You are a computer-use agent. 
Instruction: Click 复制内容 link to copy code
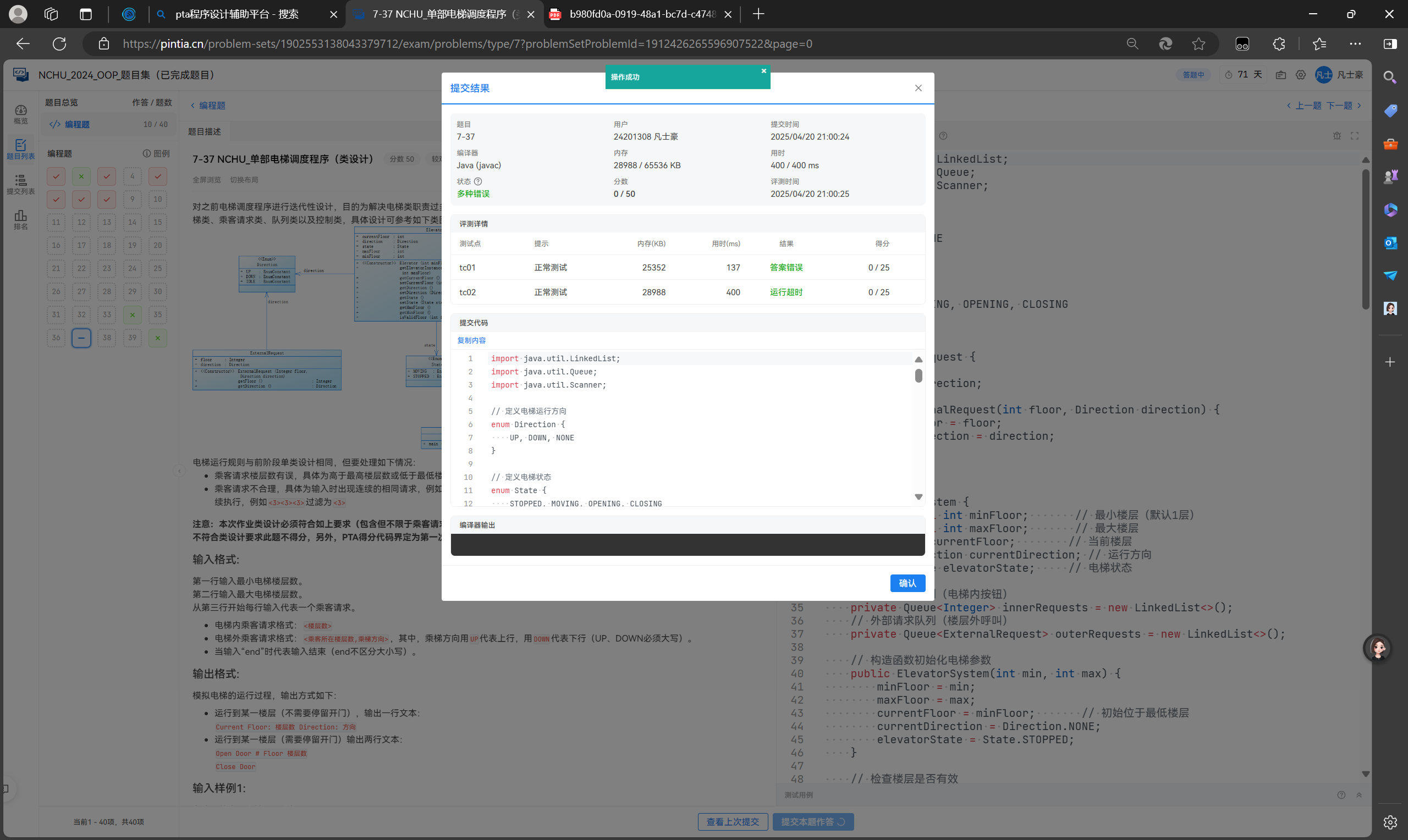pos(471,340)
